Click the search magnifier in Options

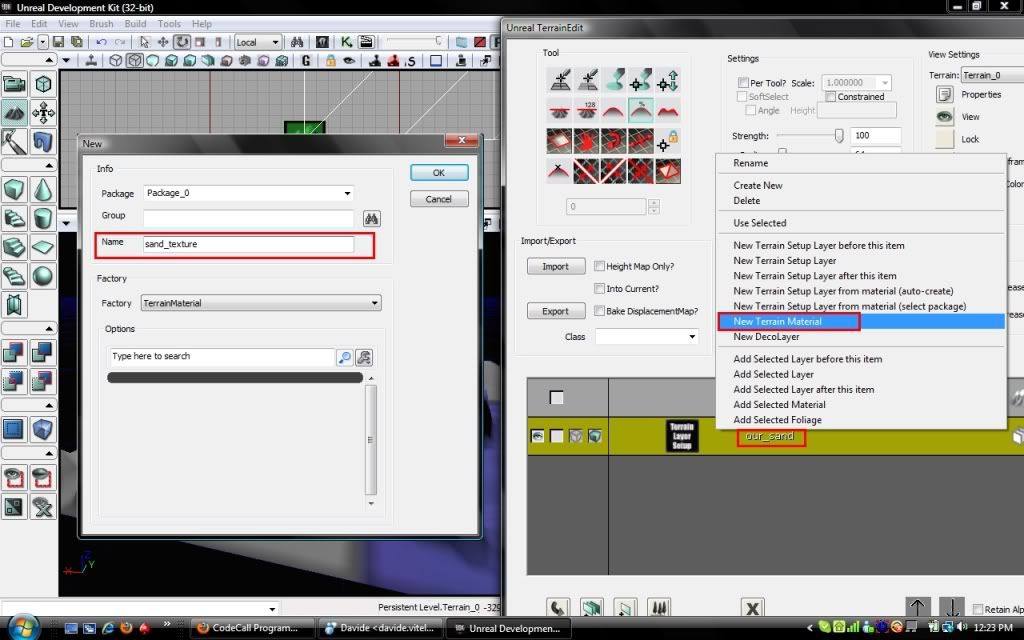pos(344,357)
